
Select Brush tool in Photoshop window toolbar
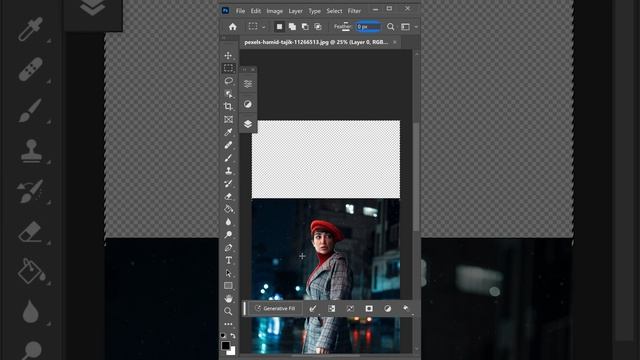click(x=228, y=158)
